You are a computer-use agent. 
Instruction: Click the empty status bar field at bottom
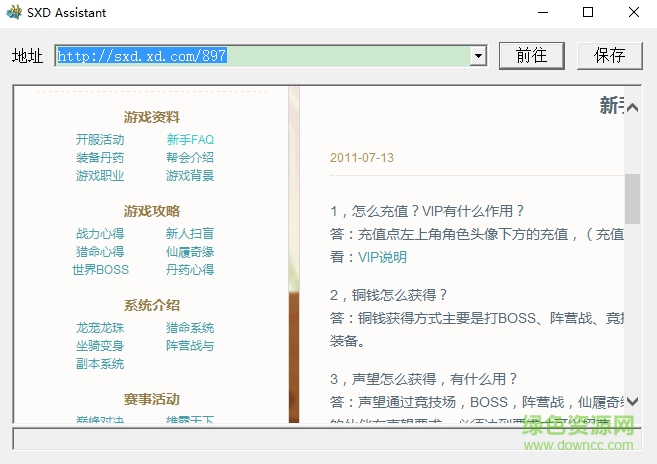[x=327, y=439]
